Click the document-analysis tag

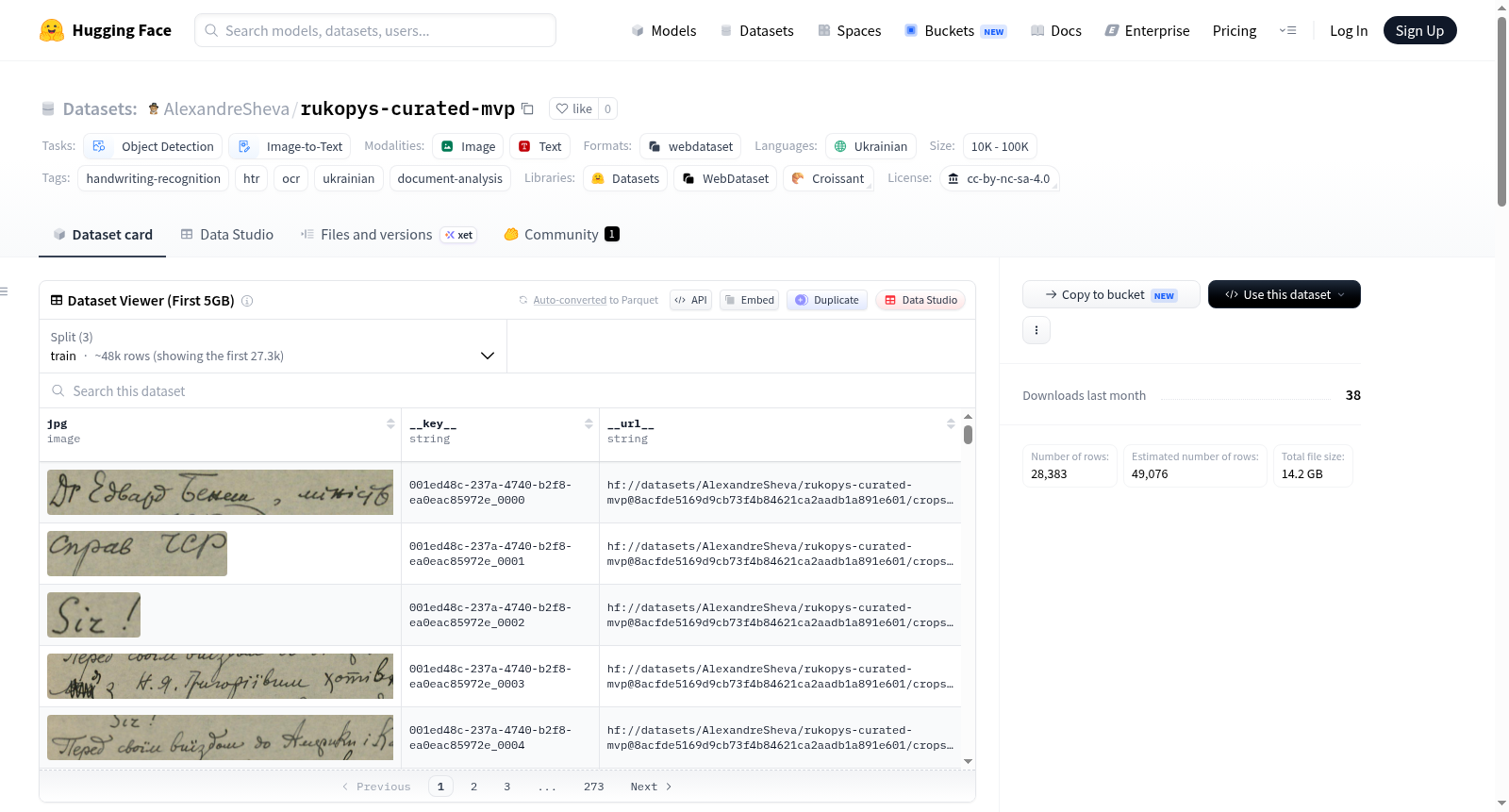tap(450, 178)
